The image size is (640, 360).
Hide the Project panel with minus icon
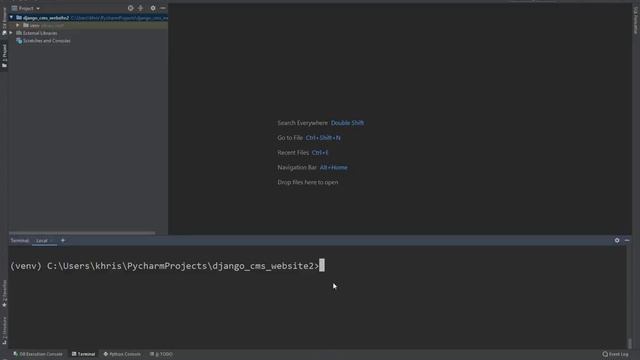pos(162,8)
